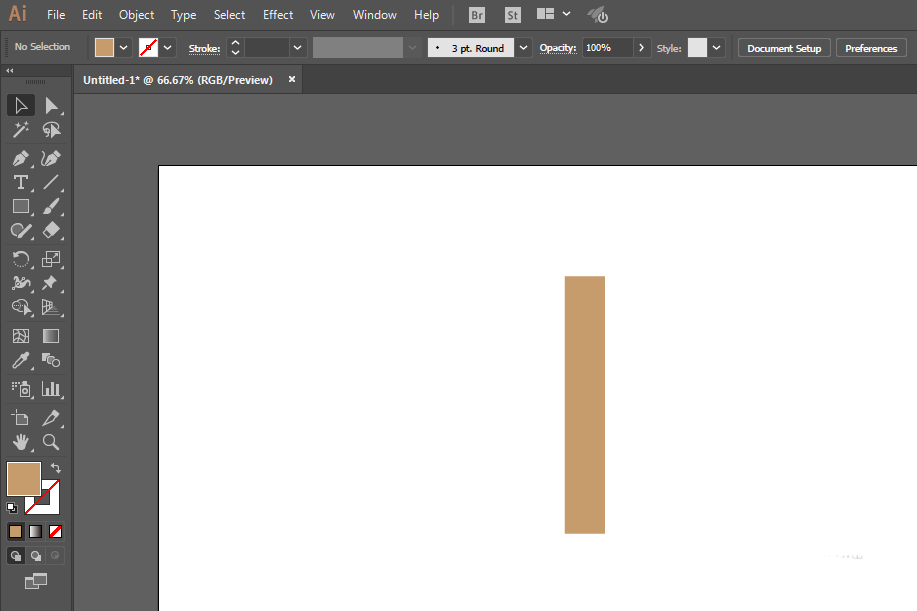Open the Edit menu
The height and width of the screenshot is (611, 917).
click(92, 15)
